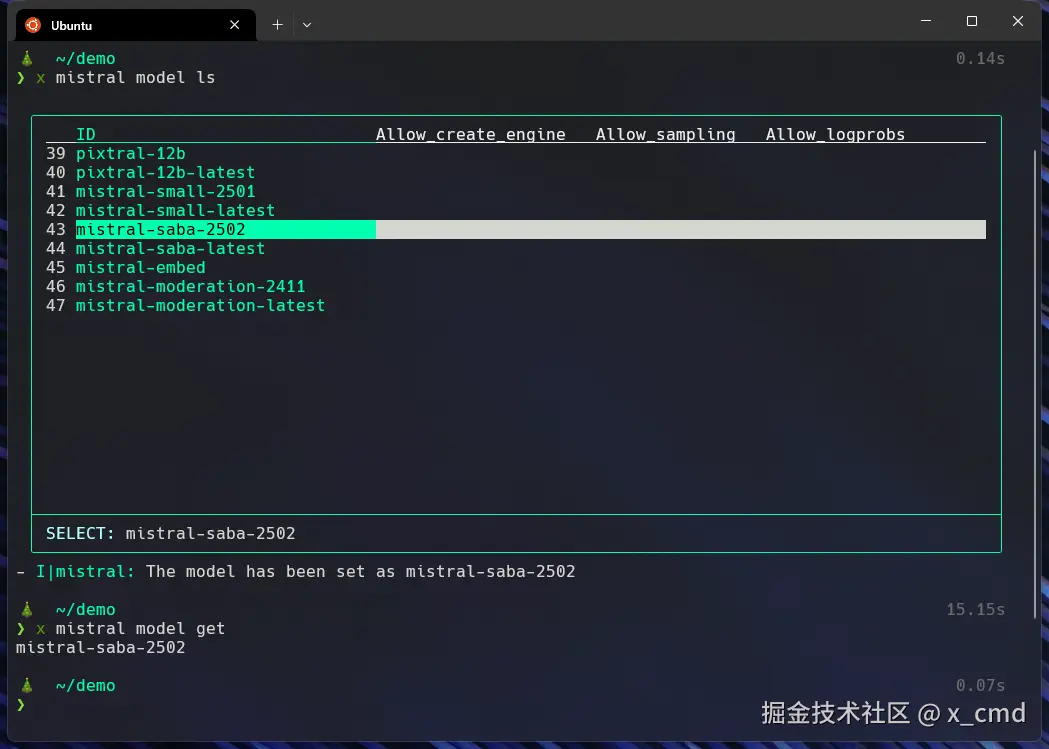Click the 'mistral model ls' command text
The height and width of the screenshot is (749, 1049).
[135, 78]
